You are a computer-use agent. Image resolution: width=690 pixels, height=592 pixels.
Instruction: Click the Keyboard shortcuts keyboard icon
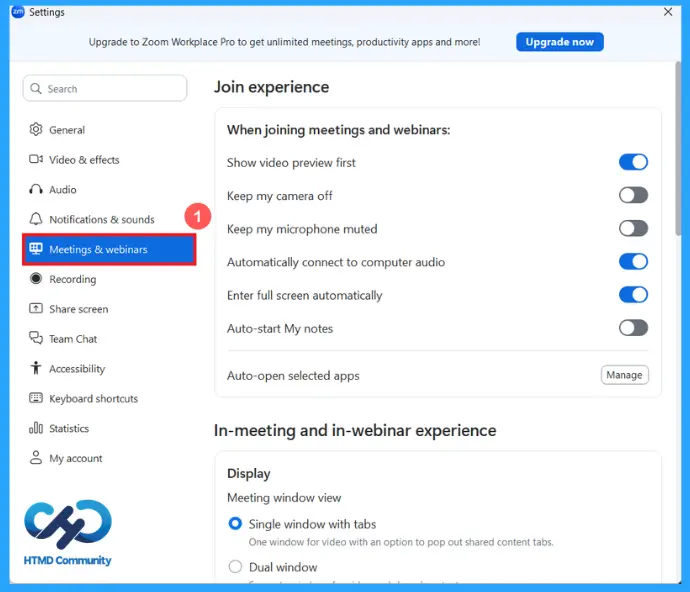point(36,398)
